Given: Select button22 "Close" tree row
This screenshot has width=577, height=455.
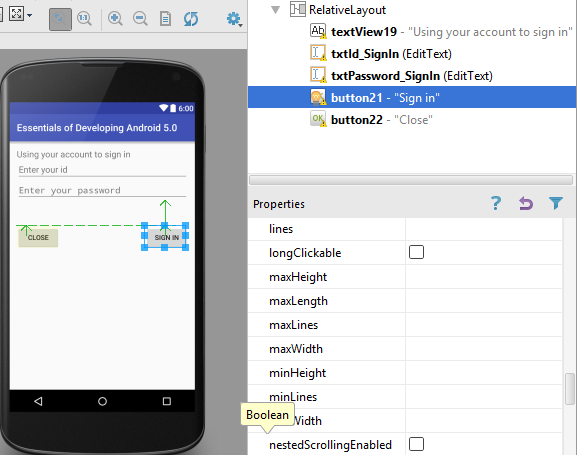Looking at the screenshot, I should [x=412, y=120].
